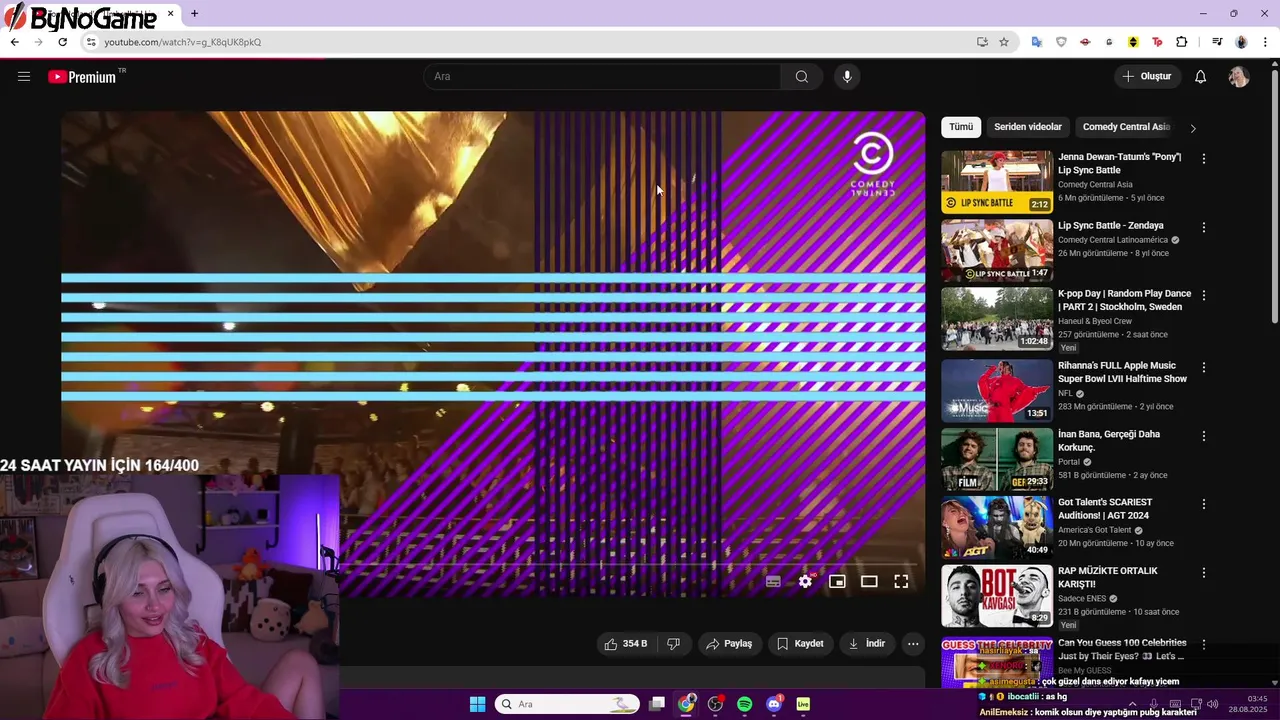Select the Tümü filter chip
The width and height of the screenshot is (1280, 720).
click(x=961, y=127)
